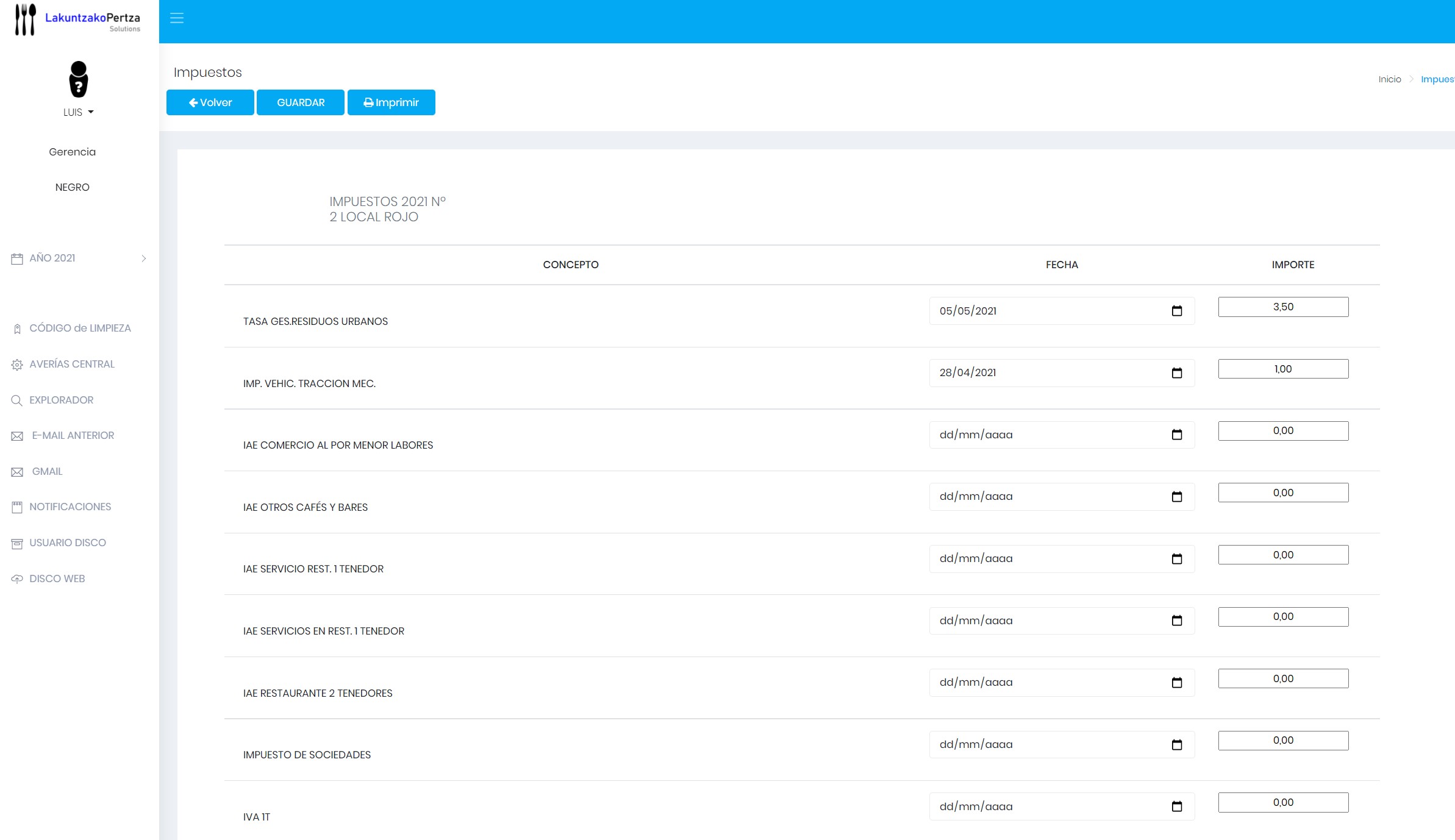Open date picker for IAE RESTAURANTE 2 TENEDORES

[1177, 683]
